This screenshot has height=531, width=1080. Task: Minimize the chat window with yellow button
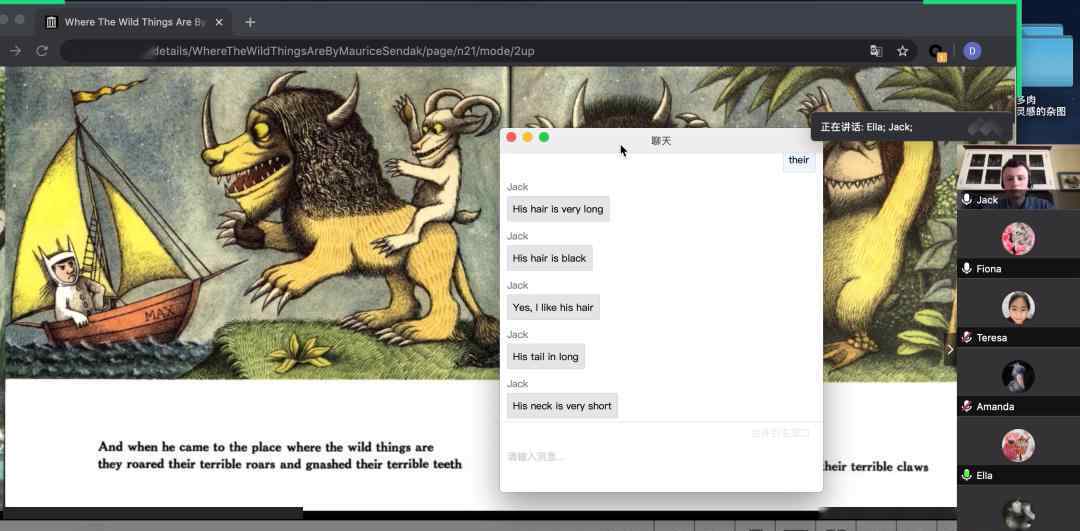pyautogui.click(x=528, y=137)
